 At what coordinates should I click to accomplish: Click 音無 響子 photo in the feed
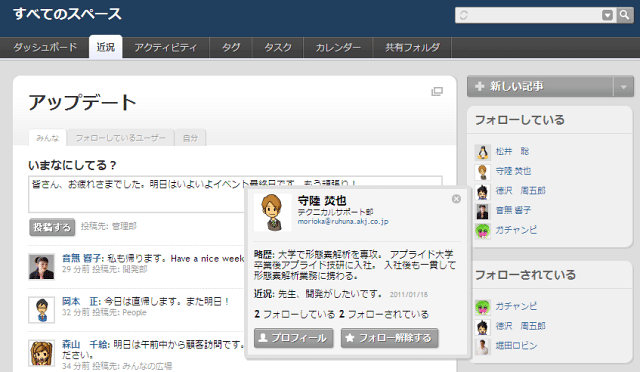pos(41,267)
